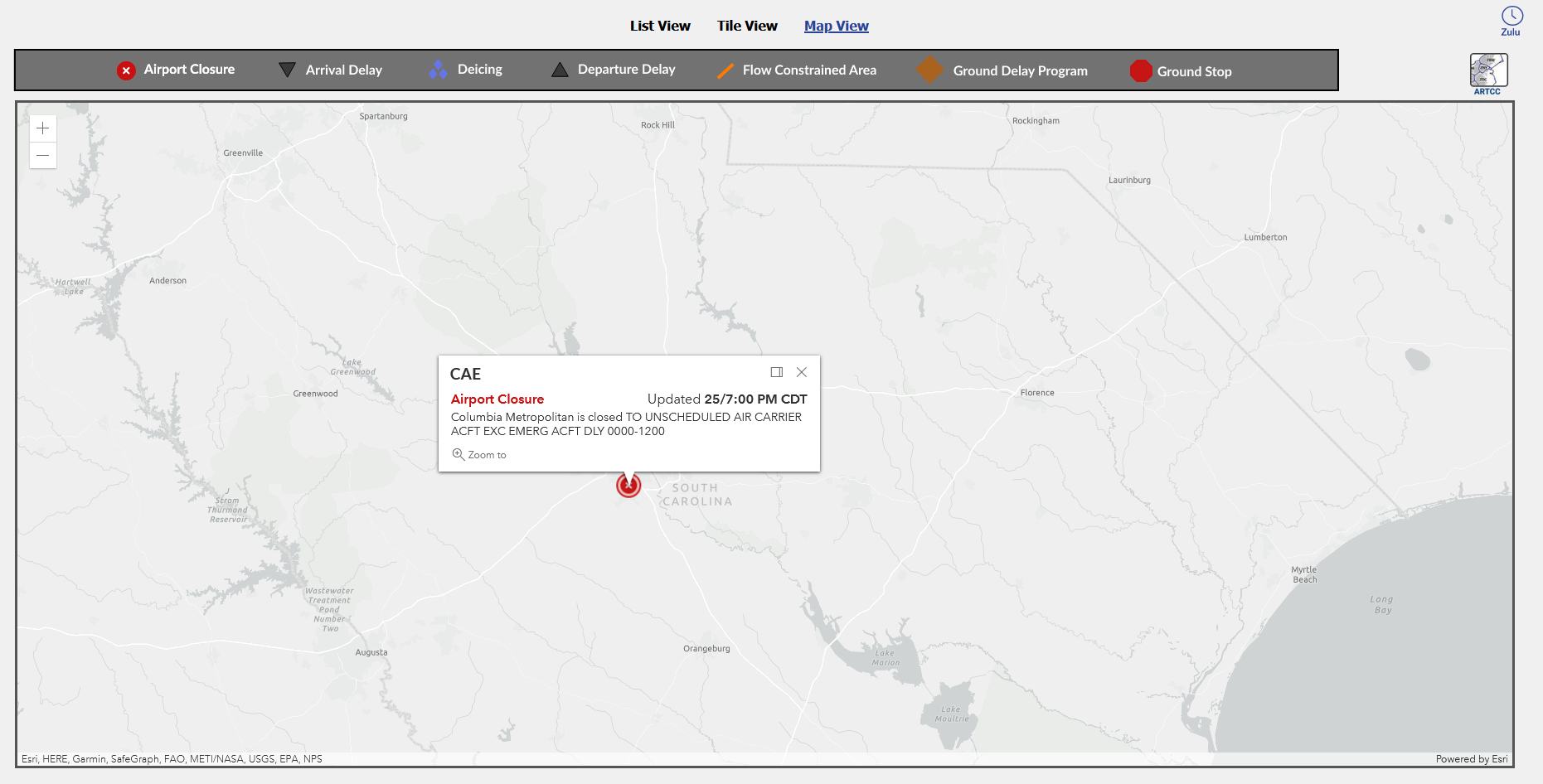Click the Ground Stop legend label
1543x784 pixels.
pyautogui.click(x=1195, y=72)
